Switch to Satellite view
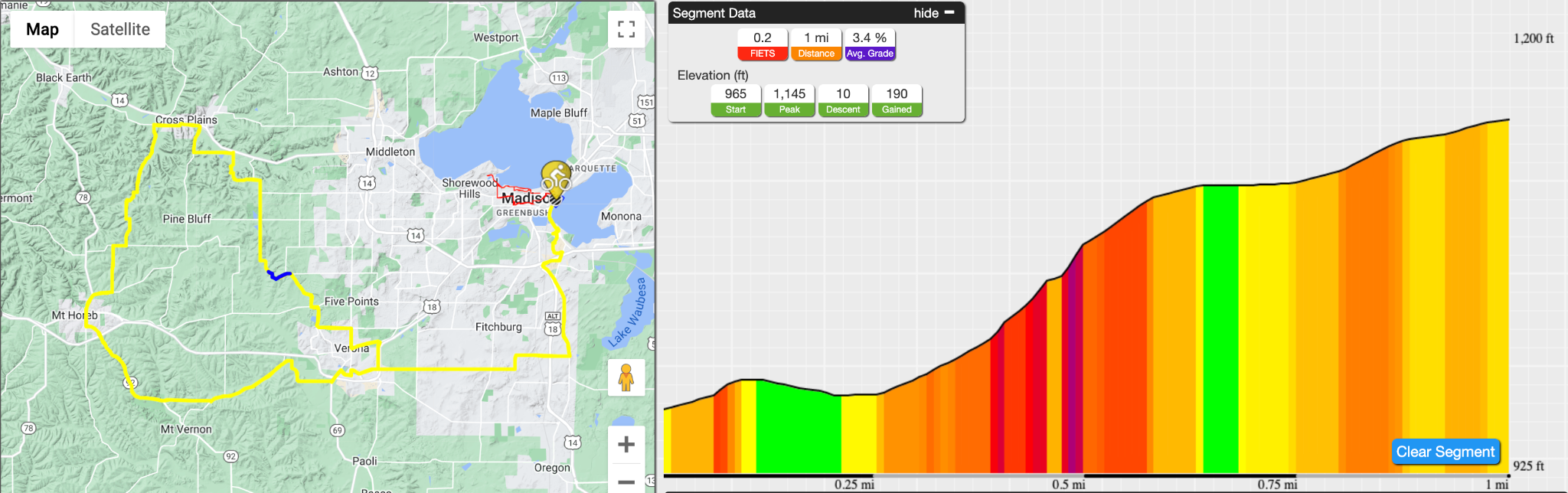Screen dimensions: 1568x493 click(120, 29)
